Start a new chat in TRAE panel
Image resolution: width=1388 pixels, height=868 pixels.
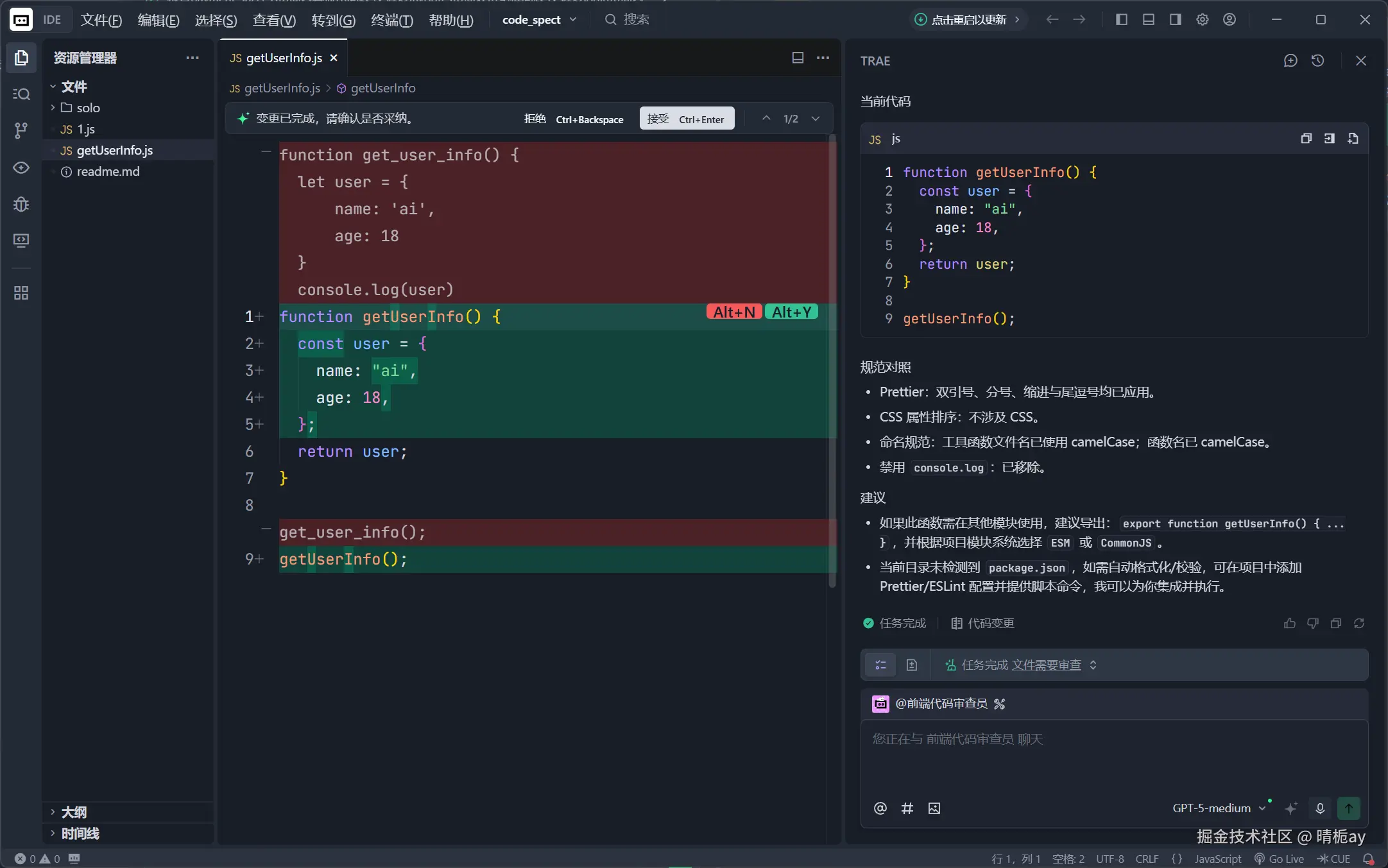pos(1290,61)
